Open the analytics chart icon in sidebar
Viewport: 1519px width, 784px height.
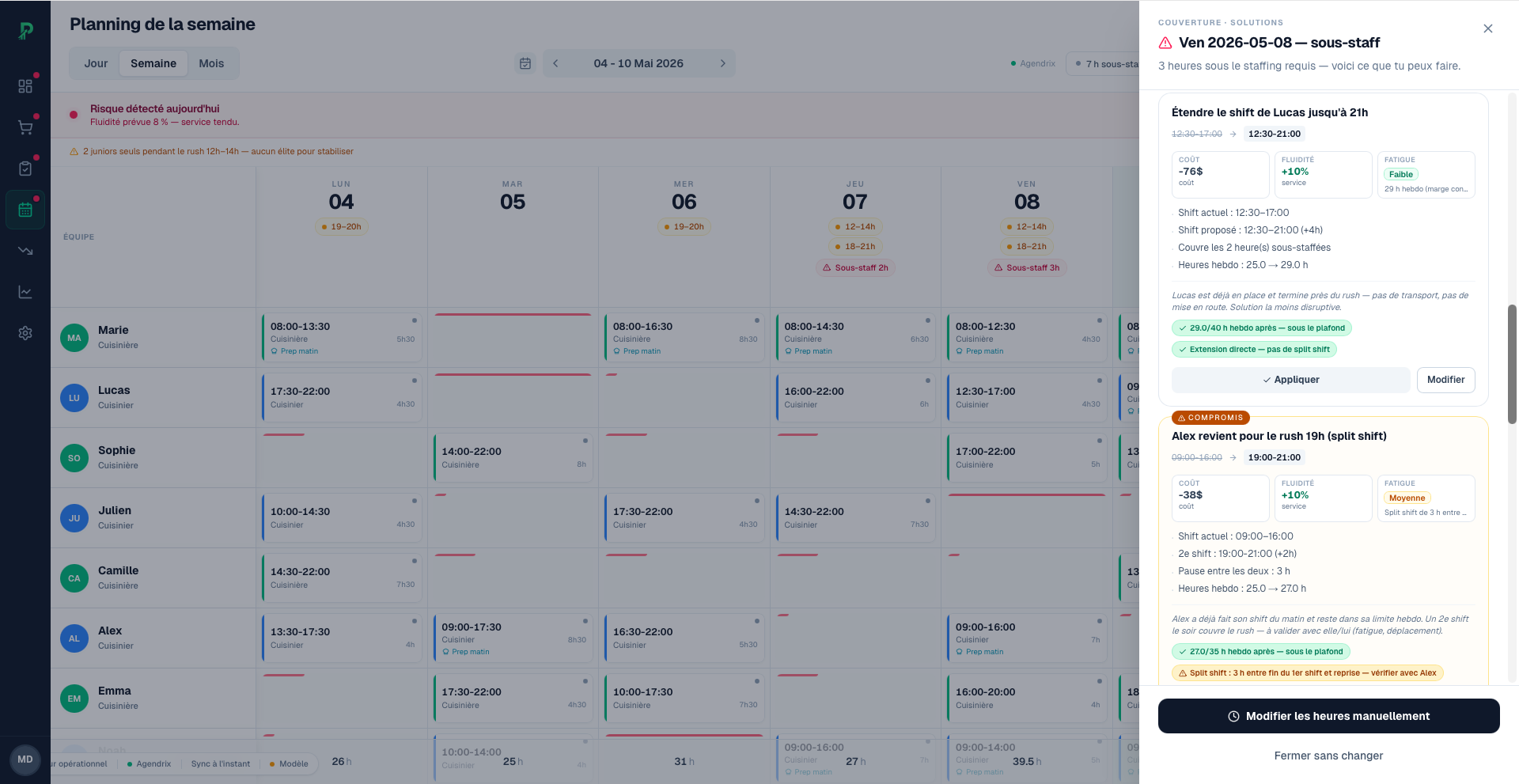[x=25, y=292]
